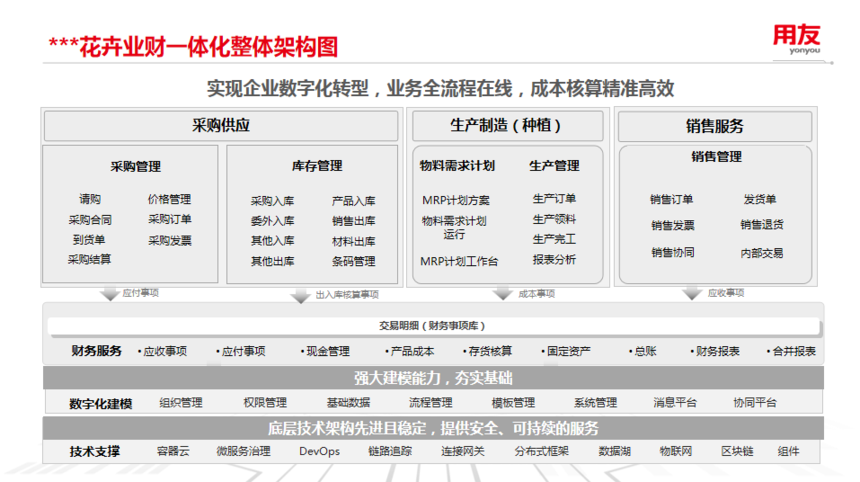860x482 pixels.
Task: Select 销售出库 item
Action: click(354, 221)
